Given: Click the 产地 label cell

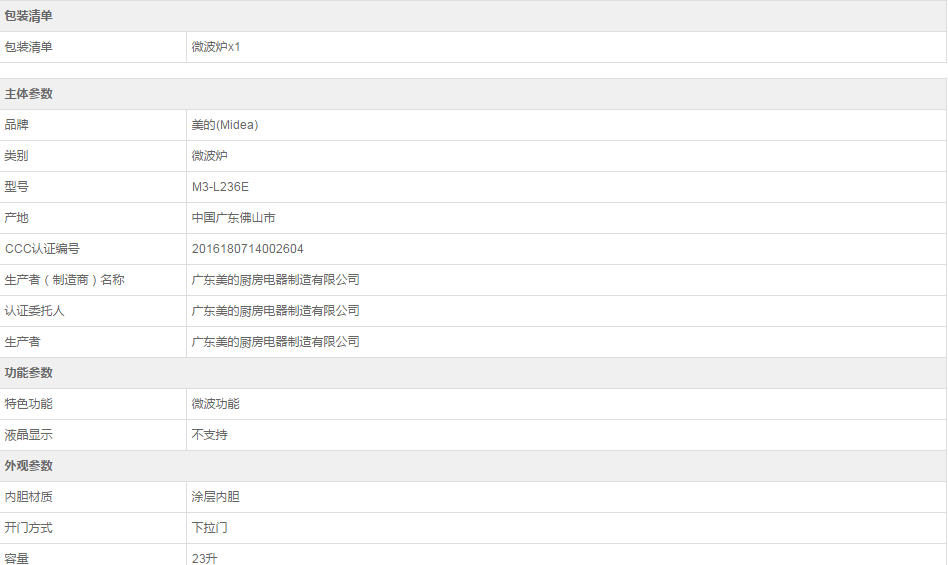Looking at the screenshot, I should 93,218.
